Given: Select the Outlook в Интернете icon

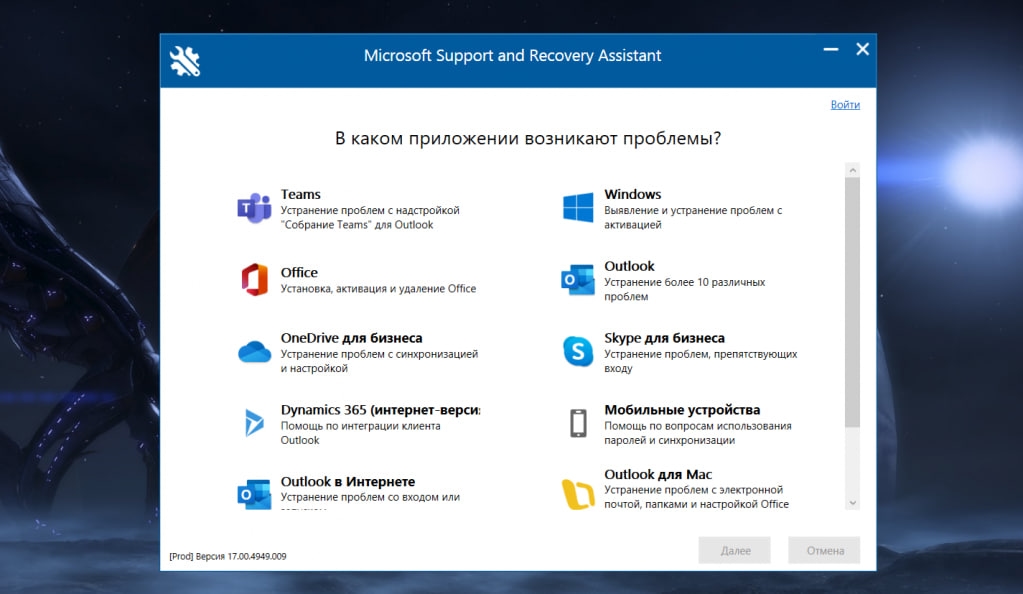Looking at the screenshot, I should [x=253, y=492].
